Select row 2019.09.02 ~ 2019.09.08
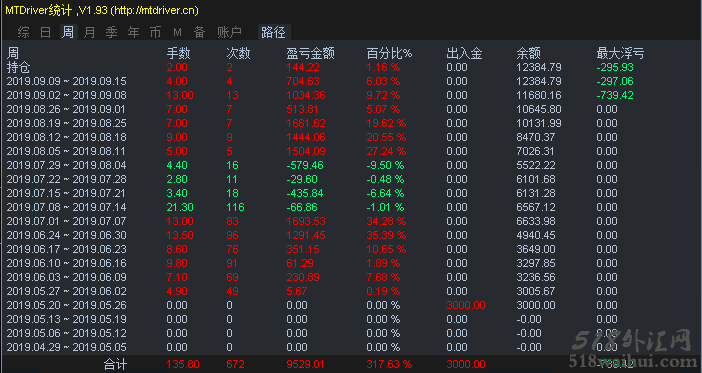Screen dimensions: 702x373 [67, 95]
